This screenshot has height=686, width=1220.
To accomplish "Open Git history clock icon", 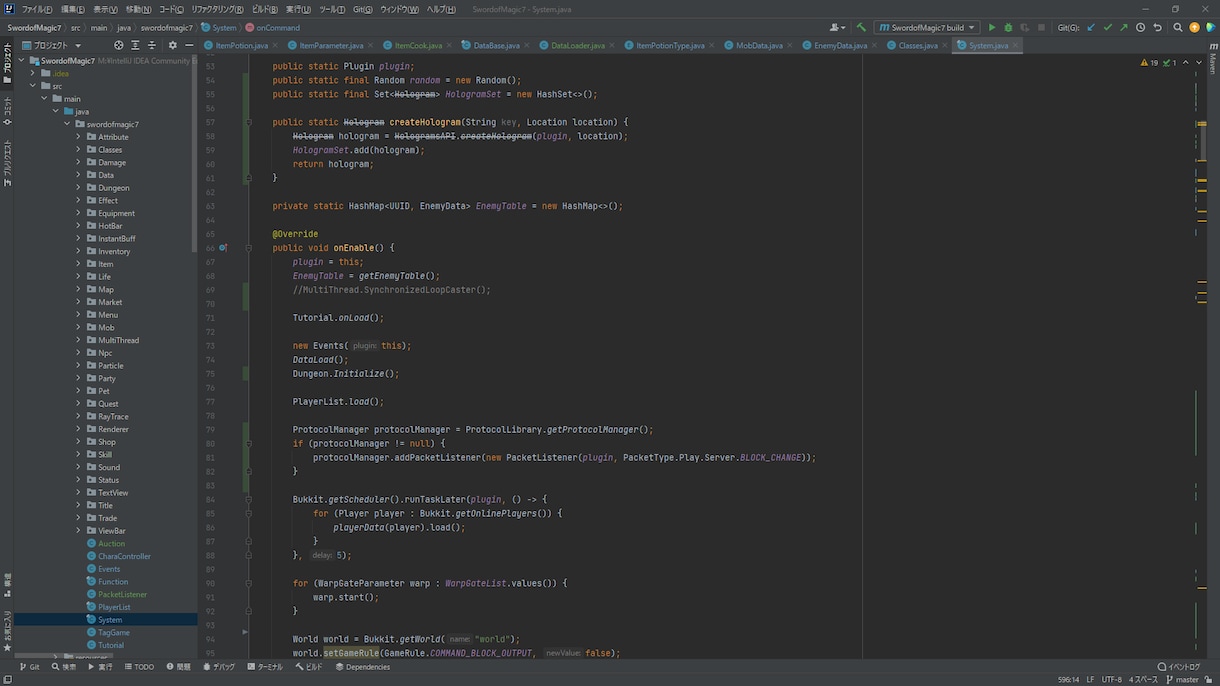I will (1141, 28).
